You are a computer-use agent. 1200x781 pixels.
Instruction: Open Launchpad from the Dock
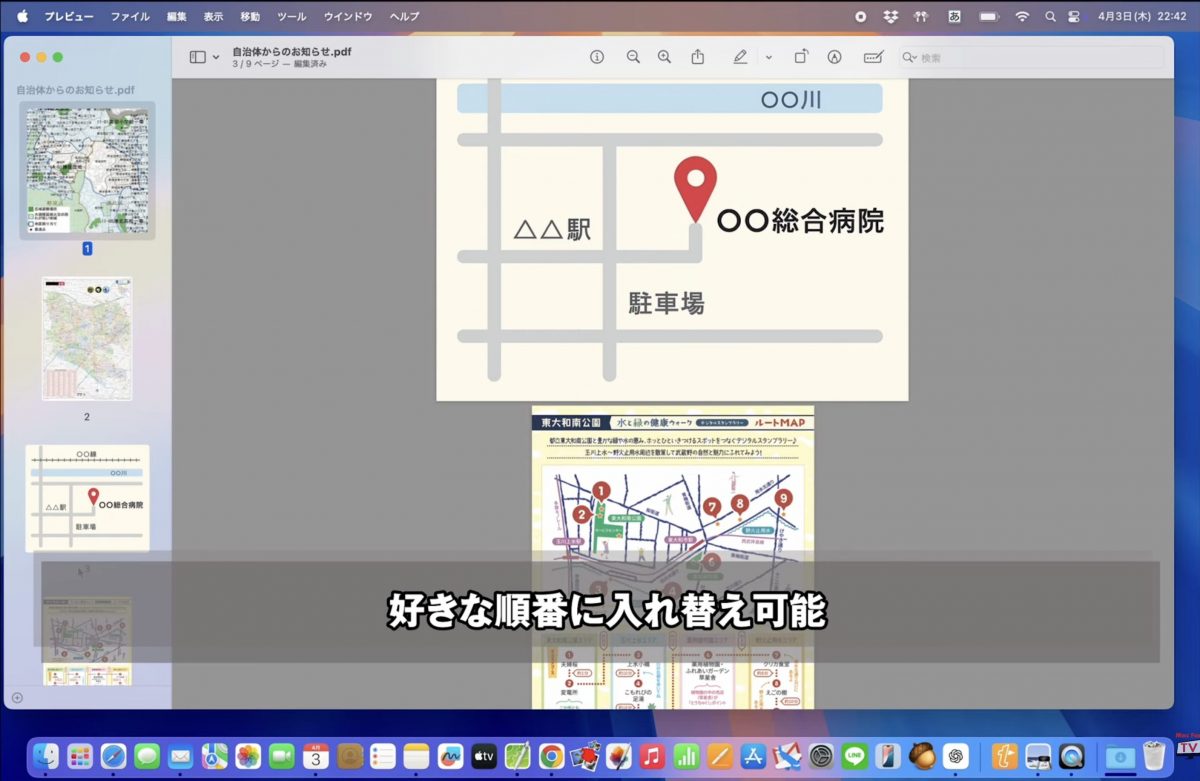(x=80, y=756)
